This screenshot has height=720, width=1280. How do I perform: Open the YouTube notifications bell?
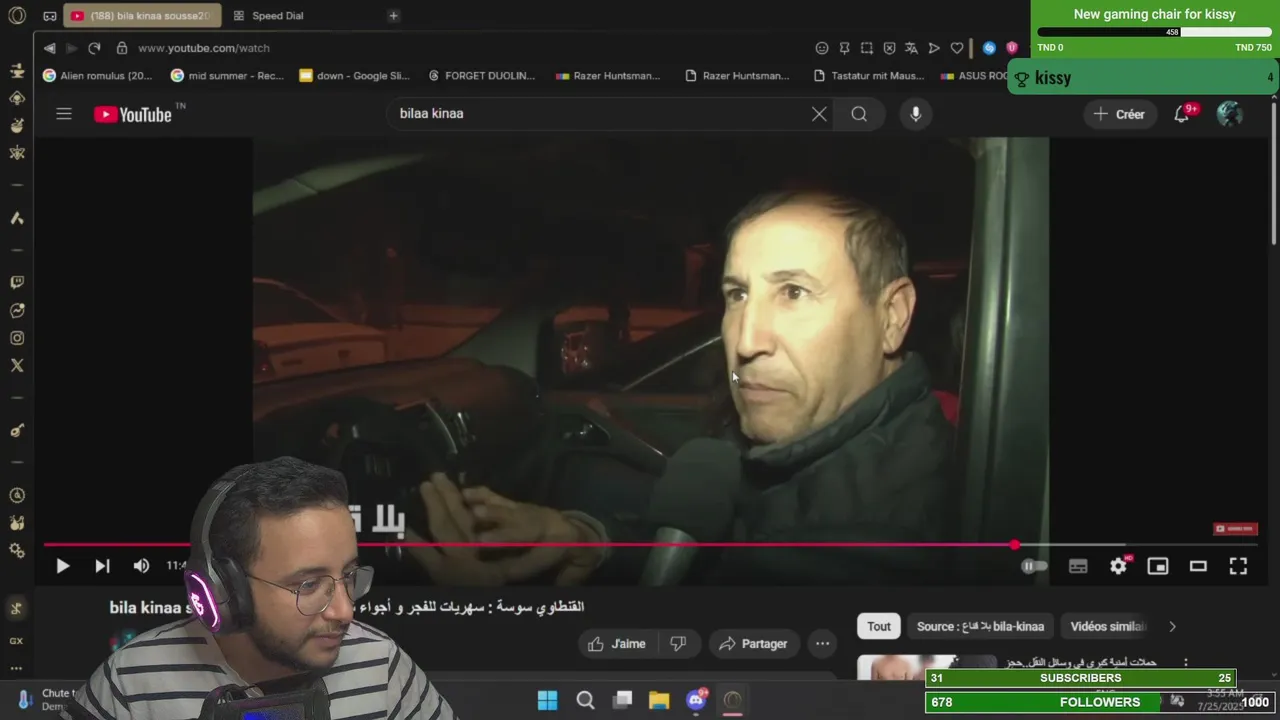tap(1182, 114)
